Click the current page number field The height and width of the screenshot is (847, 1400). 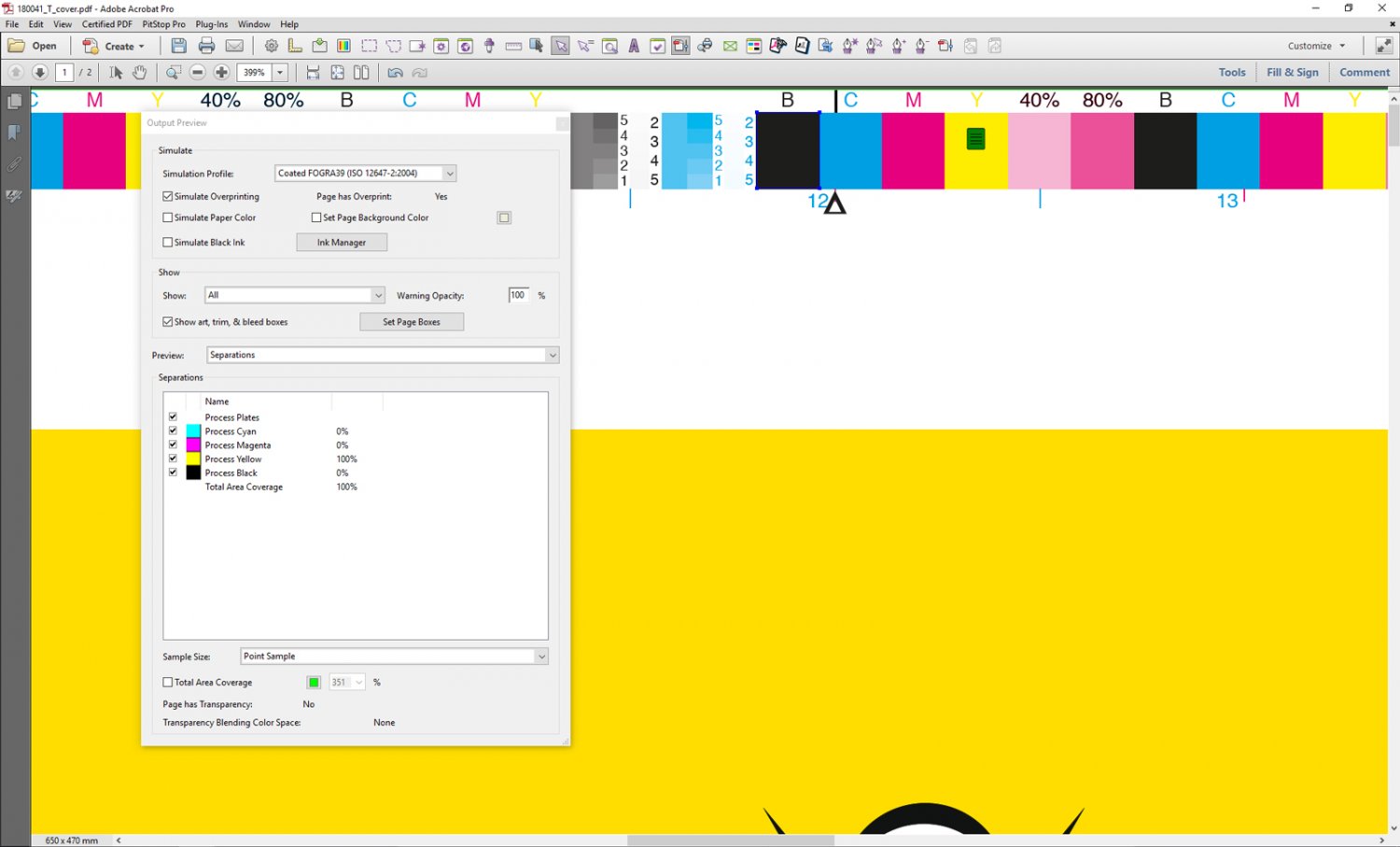64,72
